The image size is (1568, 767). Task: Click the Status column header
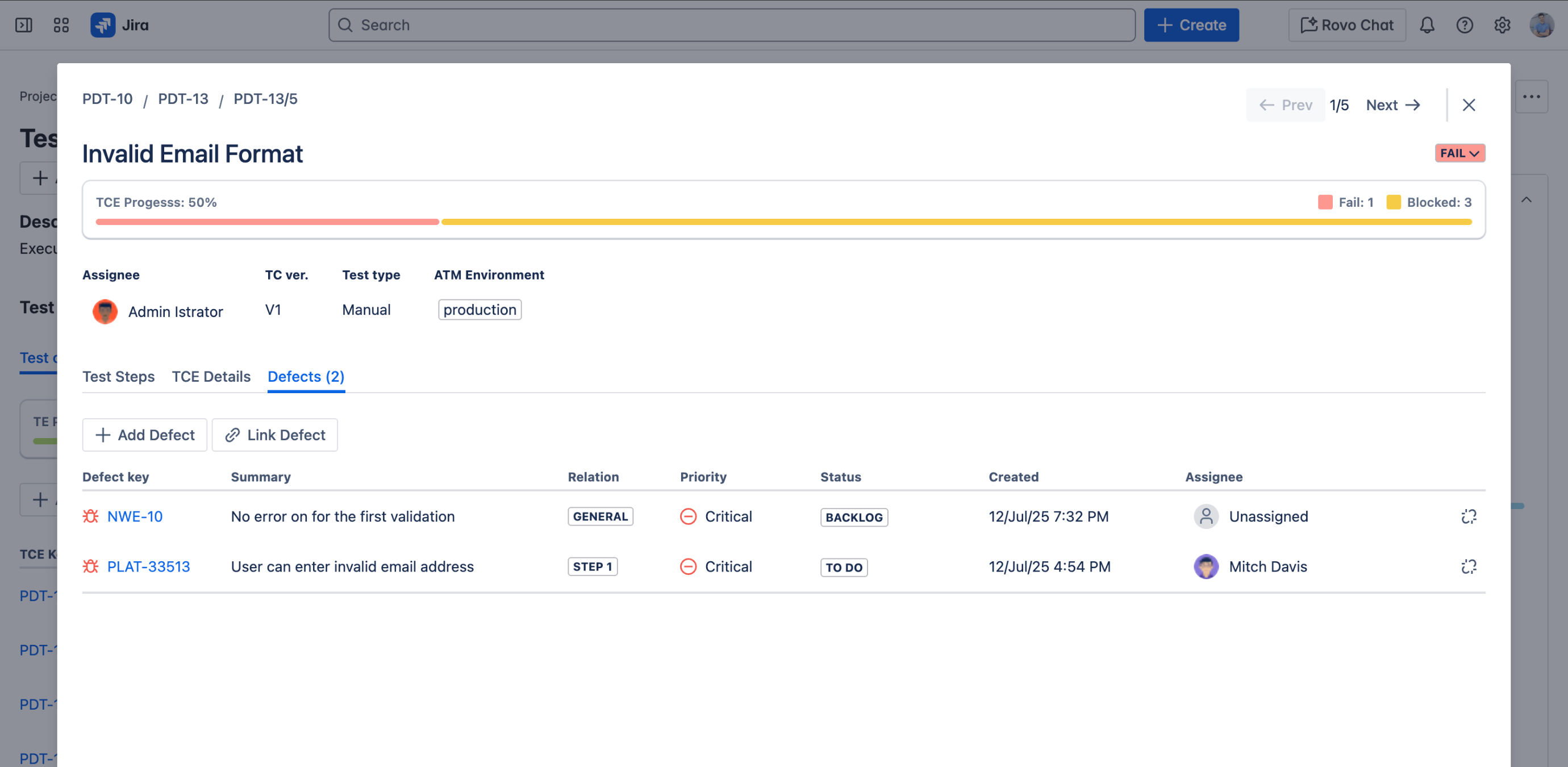click(x=841, y=477)
